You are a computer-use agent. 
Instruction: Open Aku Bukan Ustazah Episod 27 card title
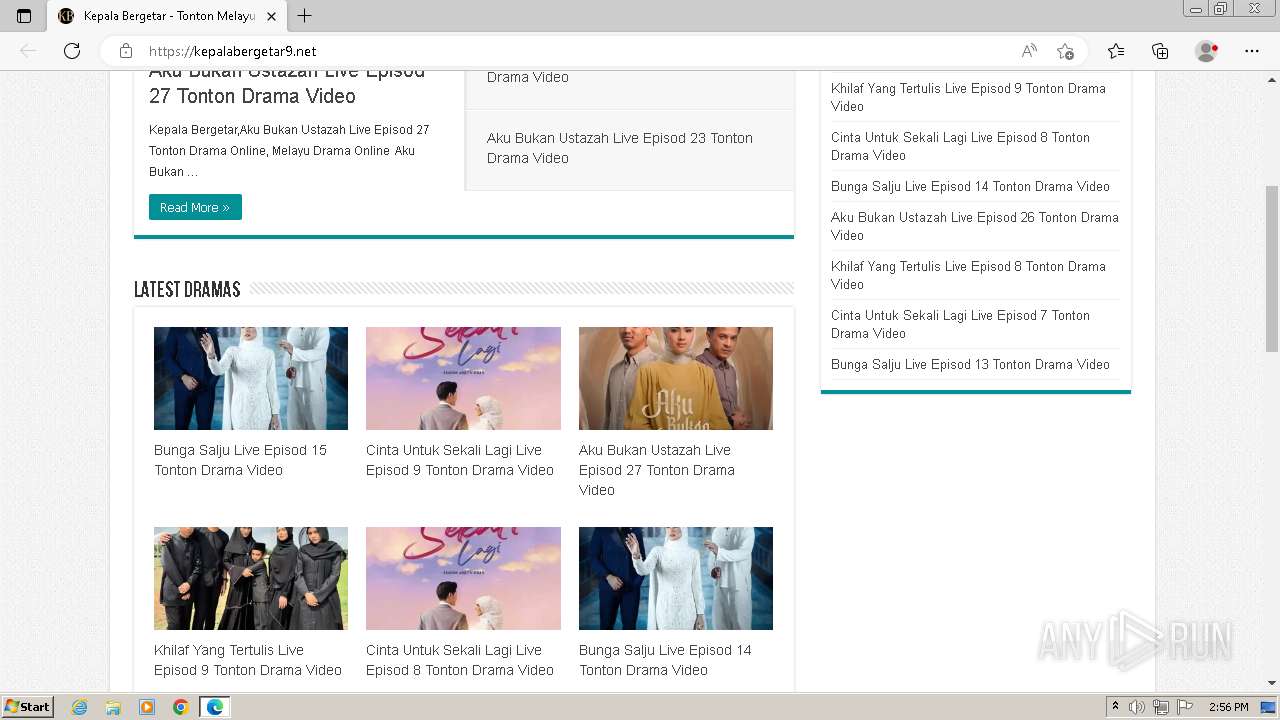pyautogui.click(x=657, y=470)
